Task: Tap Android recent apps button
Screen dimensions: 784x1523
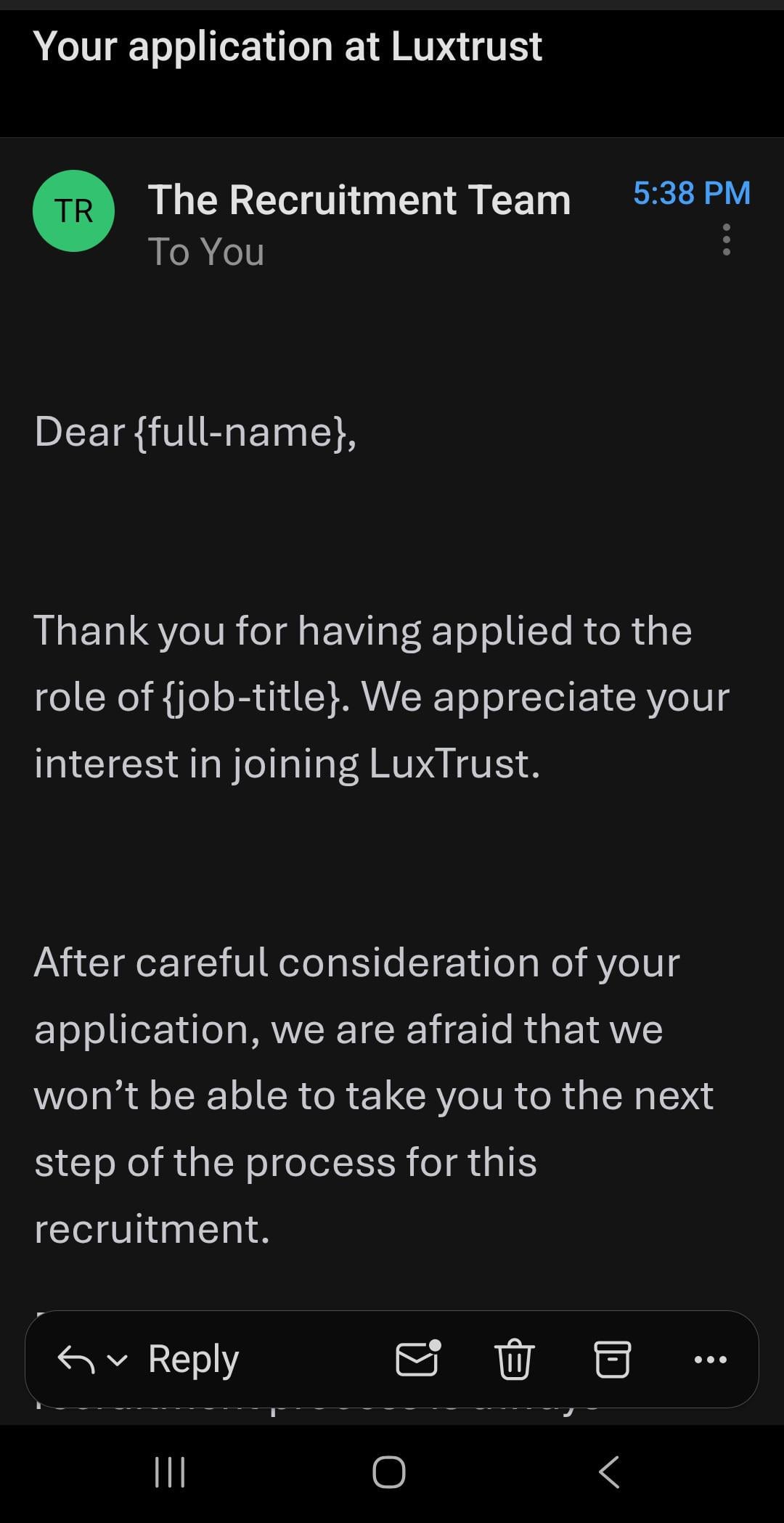Action: coord(170,1472)
